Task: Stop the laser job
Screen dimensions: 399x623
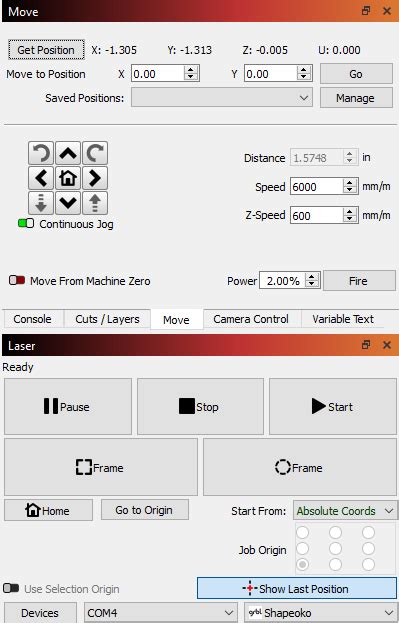Action: point(200,406)
